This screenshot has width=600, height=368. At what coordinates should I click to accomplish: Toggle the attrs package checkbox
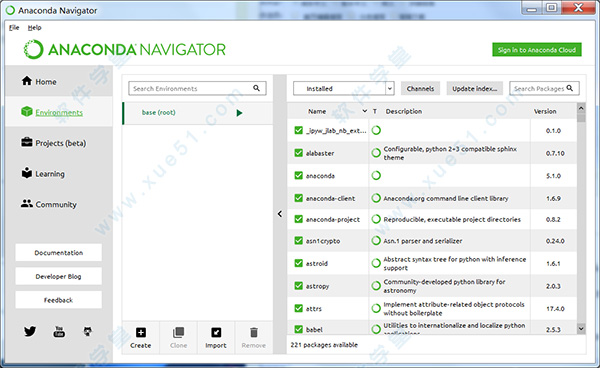(298, 308)
